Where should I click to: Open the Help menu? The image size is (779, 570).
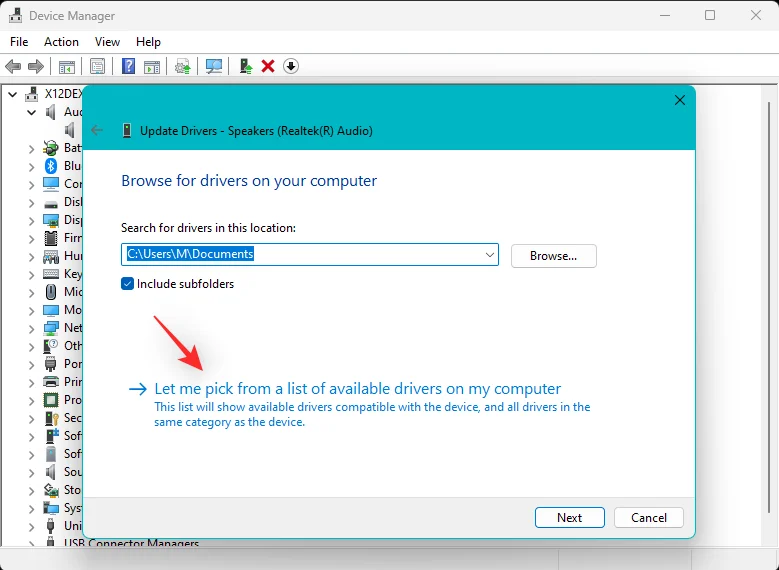click(x=148, y=42)
